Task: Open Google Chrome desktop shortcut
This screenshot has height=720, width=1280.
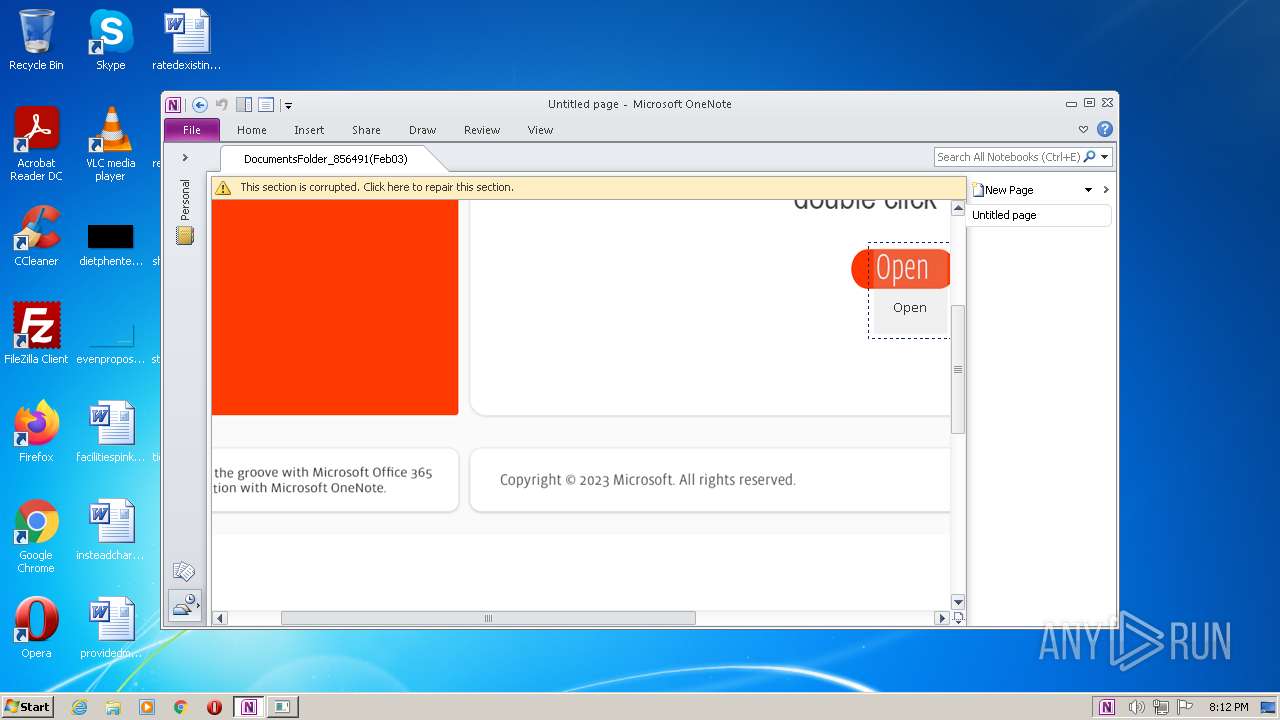Action: (36, 537)
